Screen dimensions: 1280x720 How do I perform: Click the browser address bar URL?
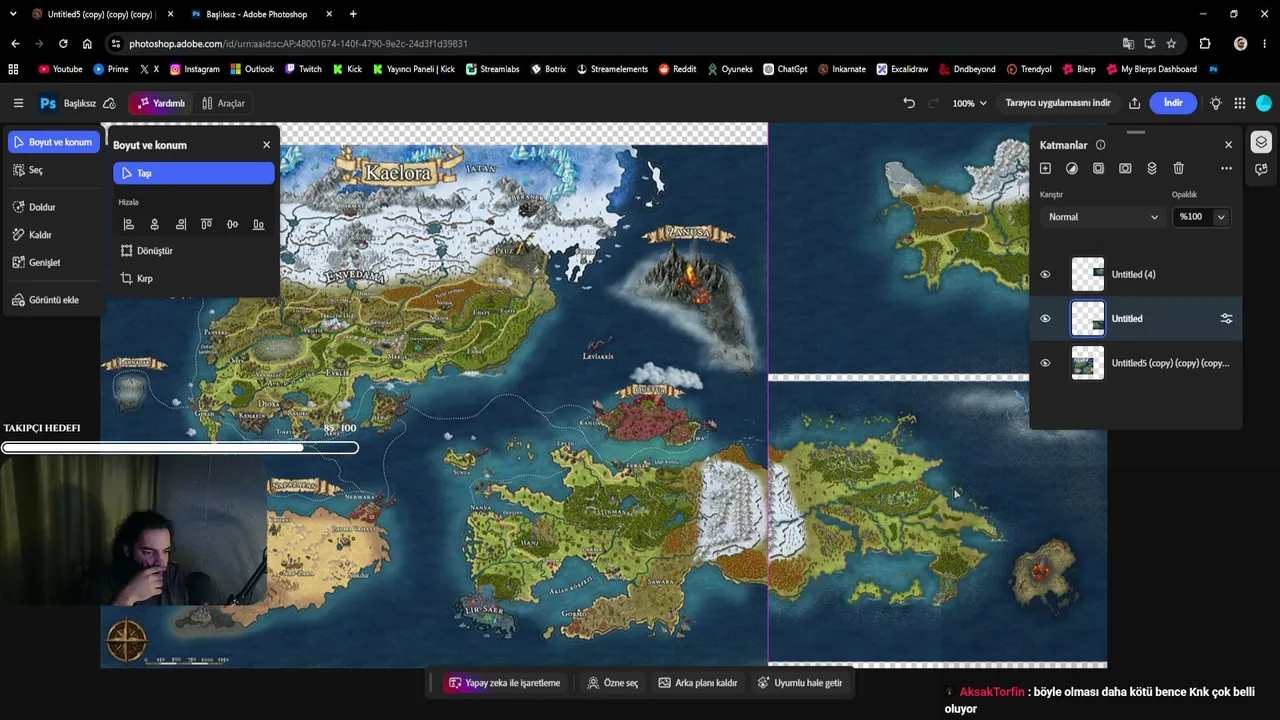click(x=298, y=44)
